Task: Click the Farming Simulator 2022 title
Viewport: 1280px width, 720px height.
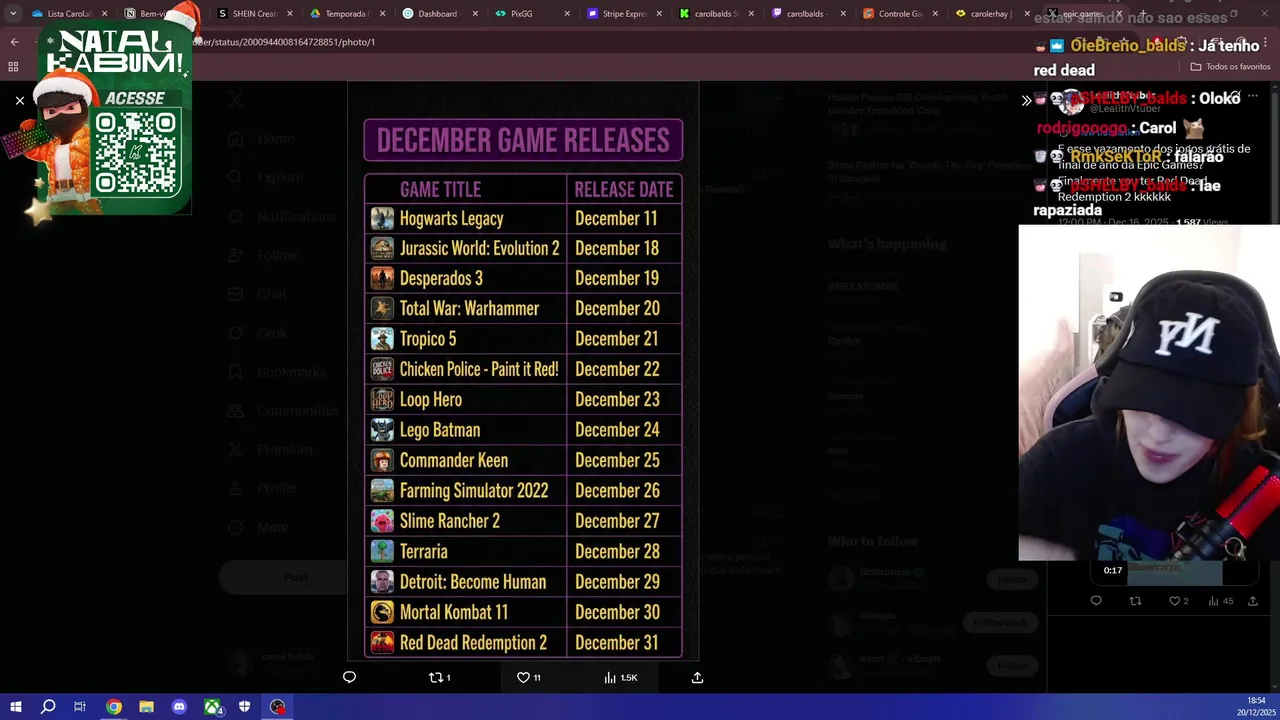Action: [x=474, y=491]
